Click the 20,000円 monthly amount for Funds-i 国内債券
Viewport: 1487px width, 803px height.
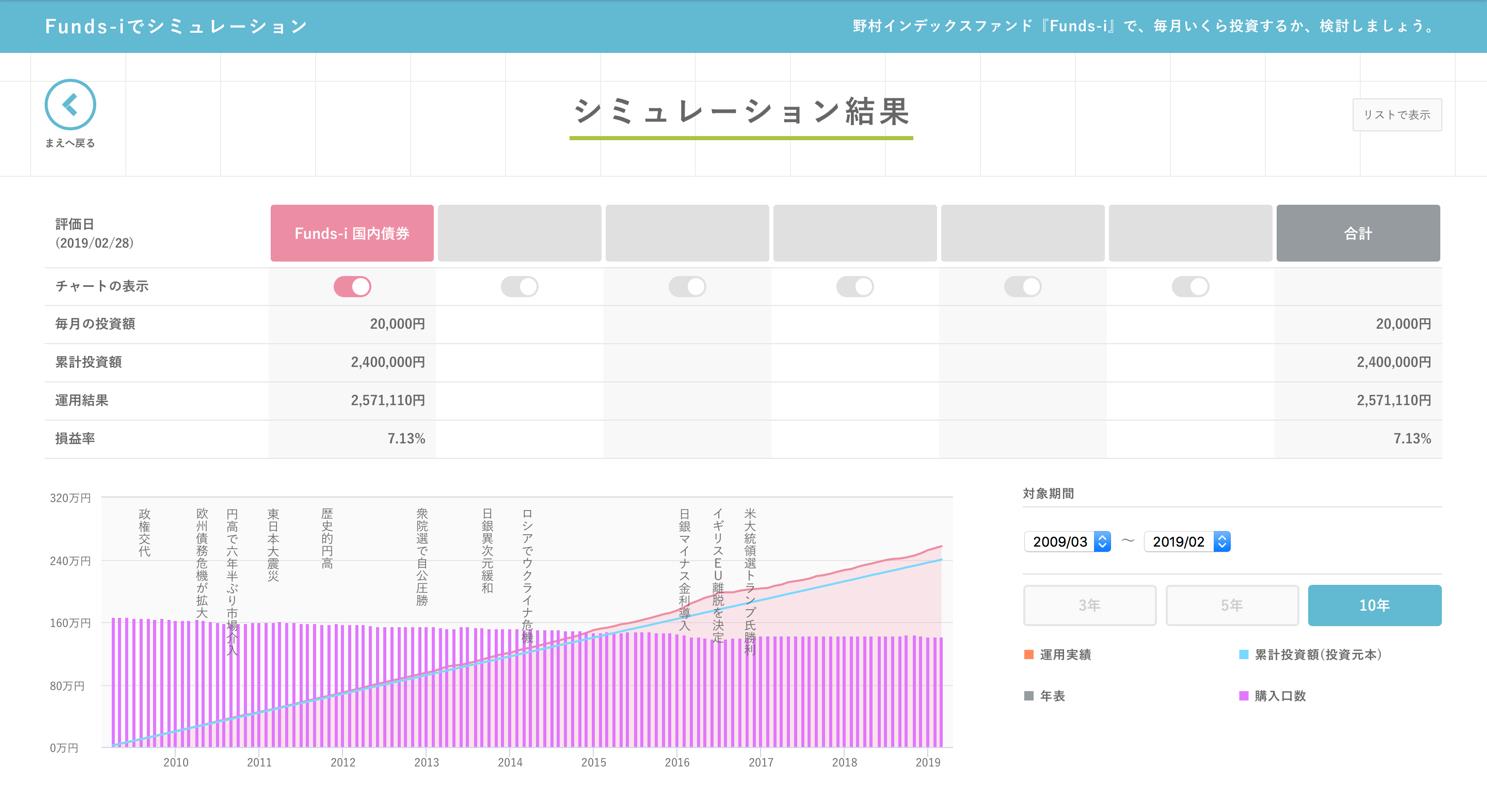tap(397, 324)
